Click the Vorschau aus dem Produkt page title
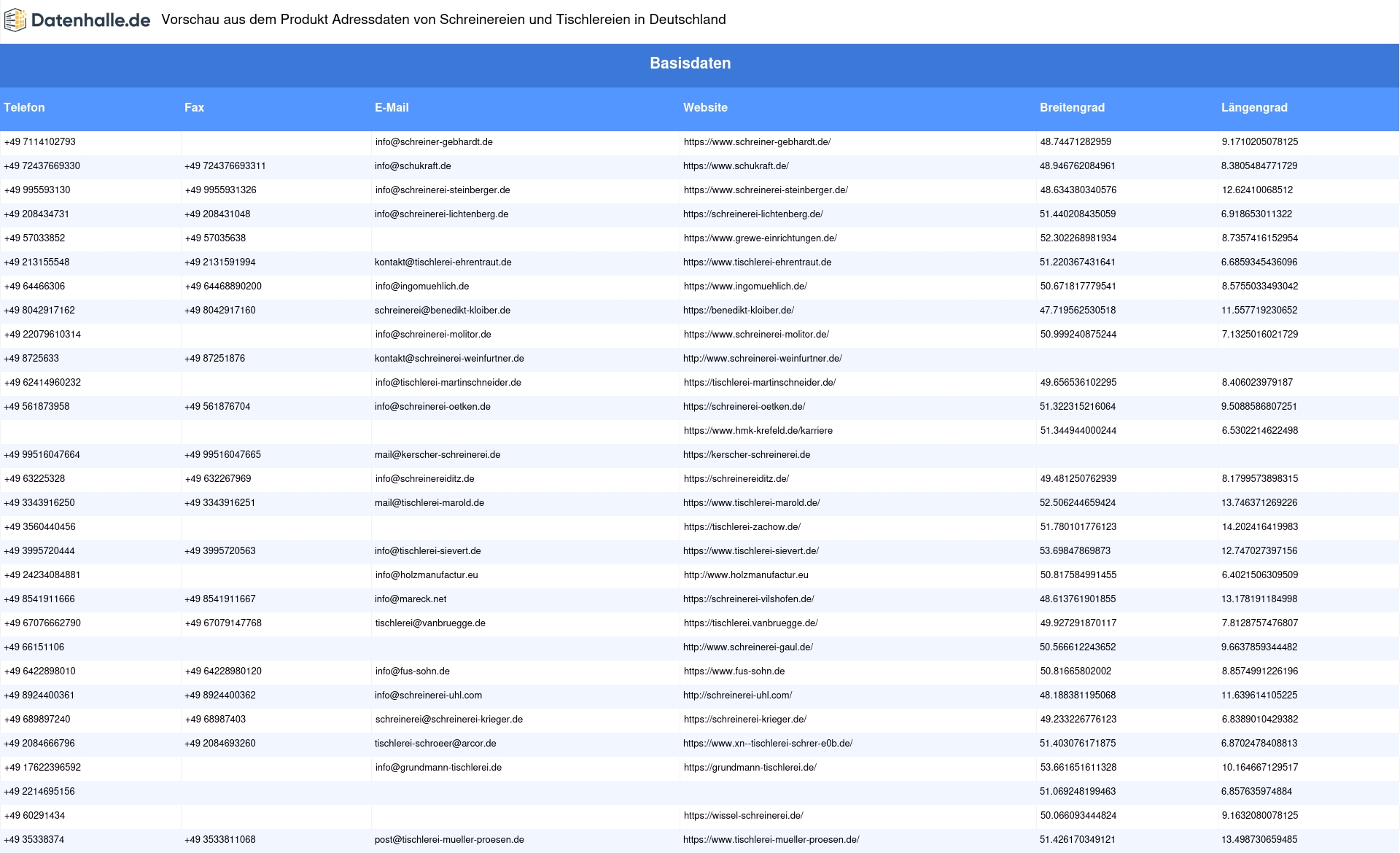The height and width of the screenshot is (853, 1400). point(443,20)
